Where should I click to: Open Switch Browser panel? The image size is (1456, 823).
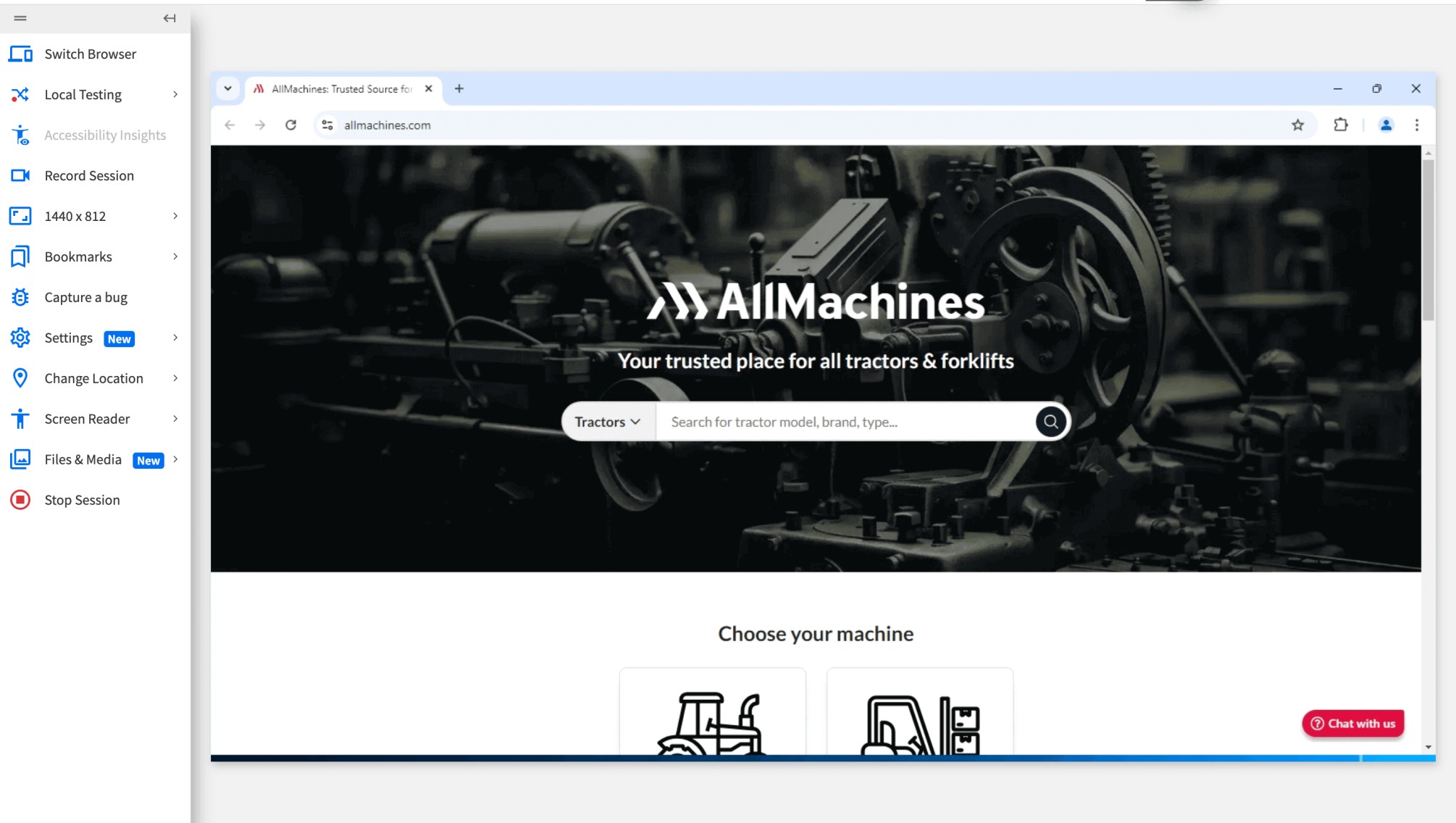pos(90,54)
